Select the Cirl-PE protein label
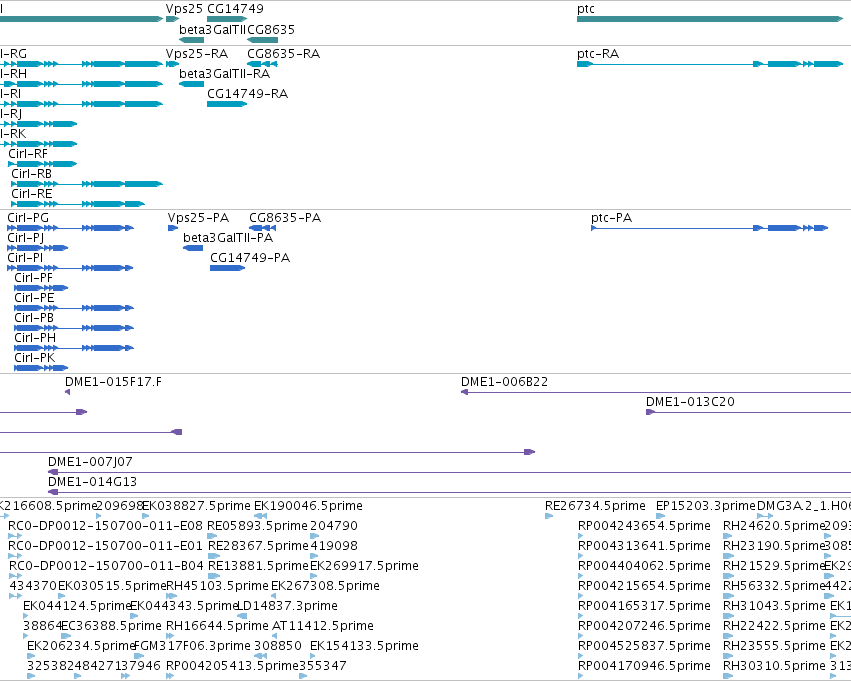The image size is (851, 681). pyautogui.click(x=34, y=298)
